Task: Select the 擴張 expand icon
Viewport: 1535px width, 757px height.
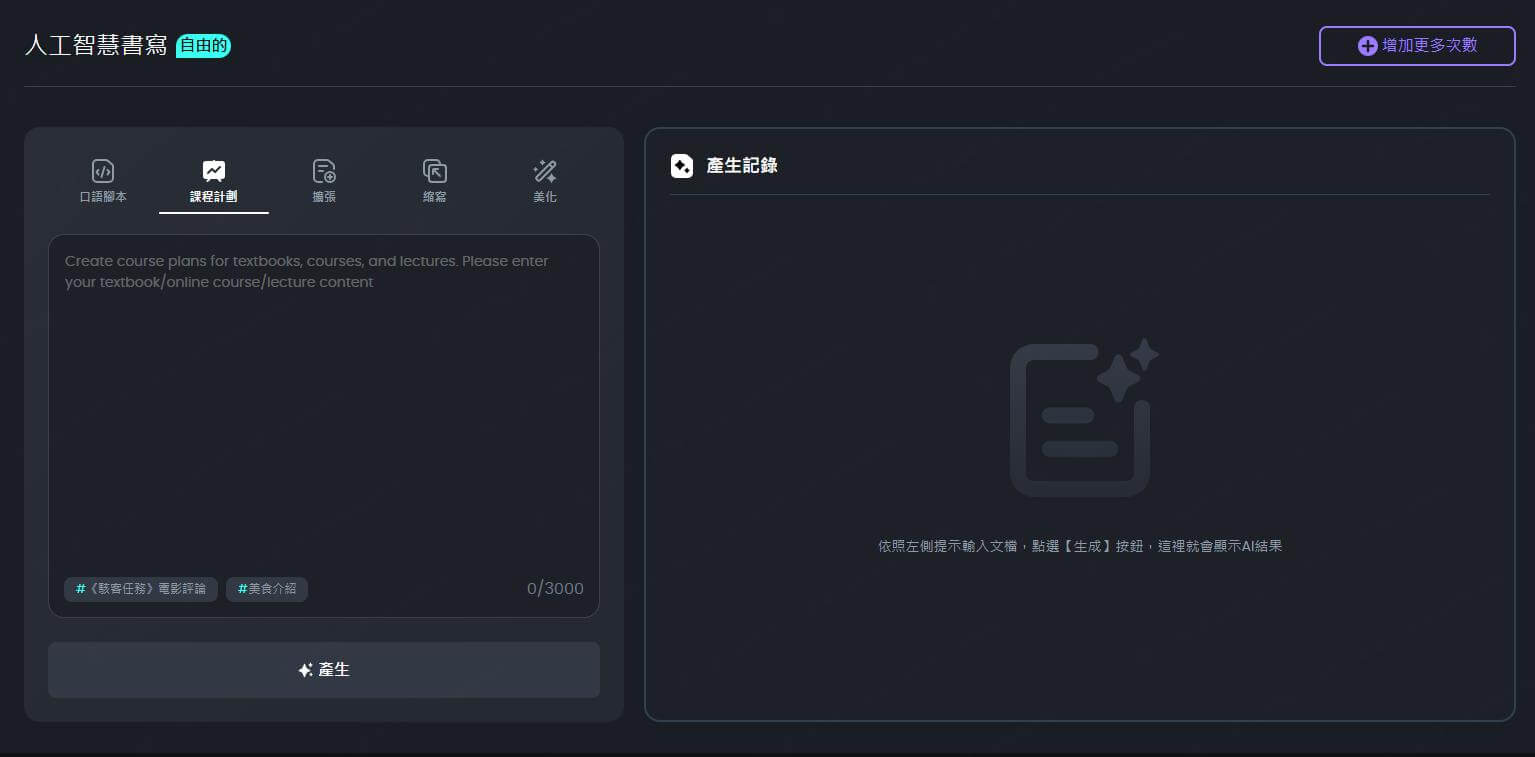Action: coord(324,171)
